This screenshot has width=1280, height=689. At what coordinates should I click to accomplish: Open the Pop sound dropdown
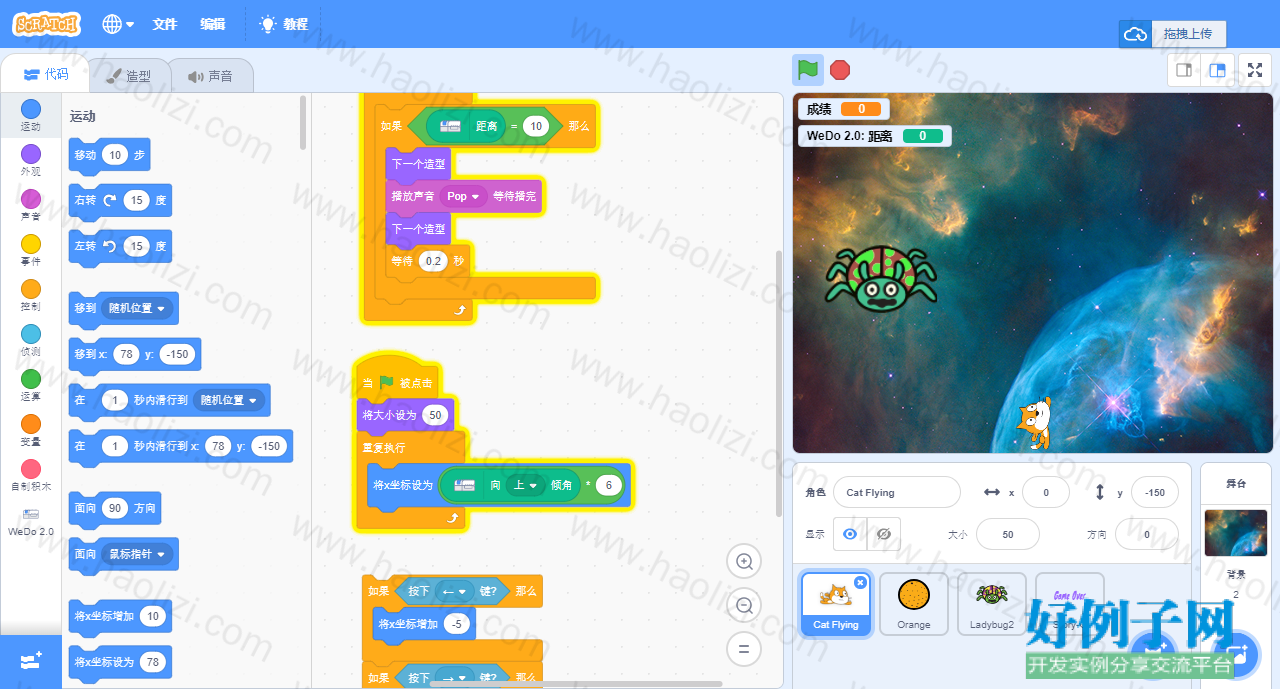click(463, 196)
